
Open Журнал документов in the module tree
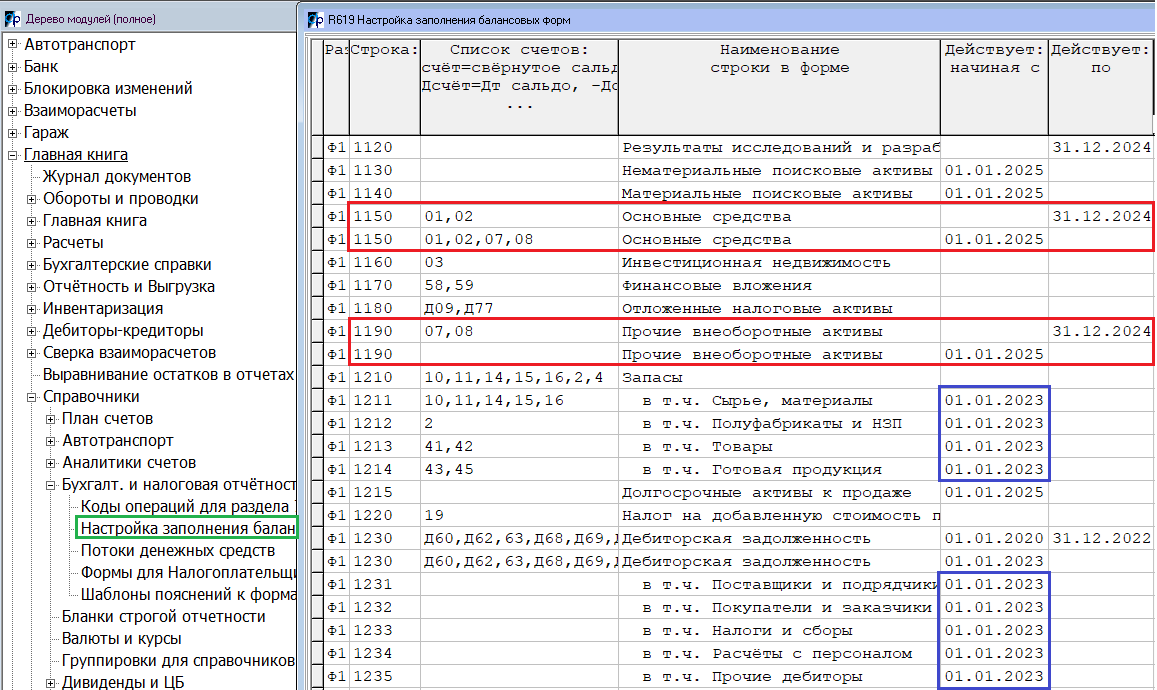116,177
